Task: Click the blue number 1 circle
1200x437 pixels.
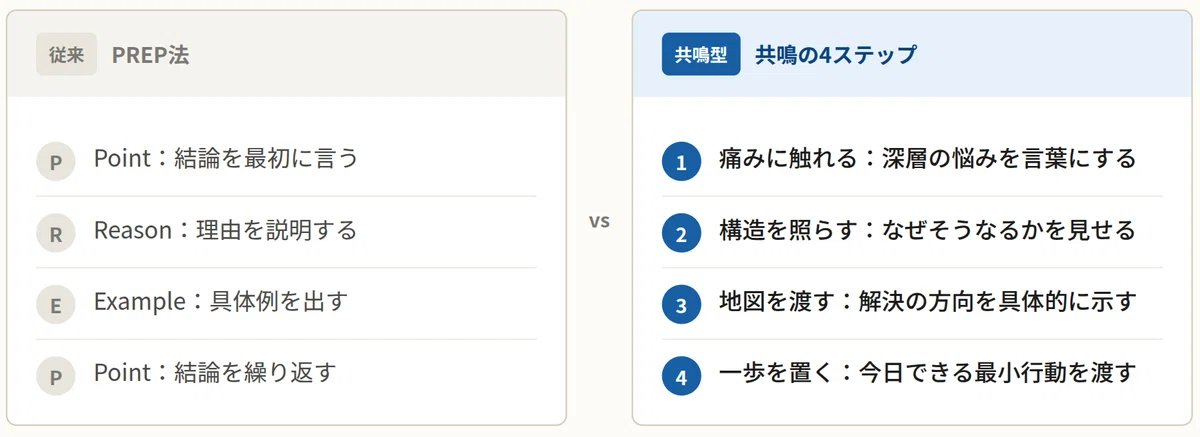Action: point(682,162)
